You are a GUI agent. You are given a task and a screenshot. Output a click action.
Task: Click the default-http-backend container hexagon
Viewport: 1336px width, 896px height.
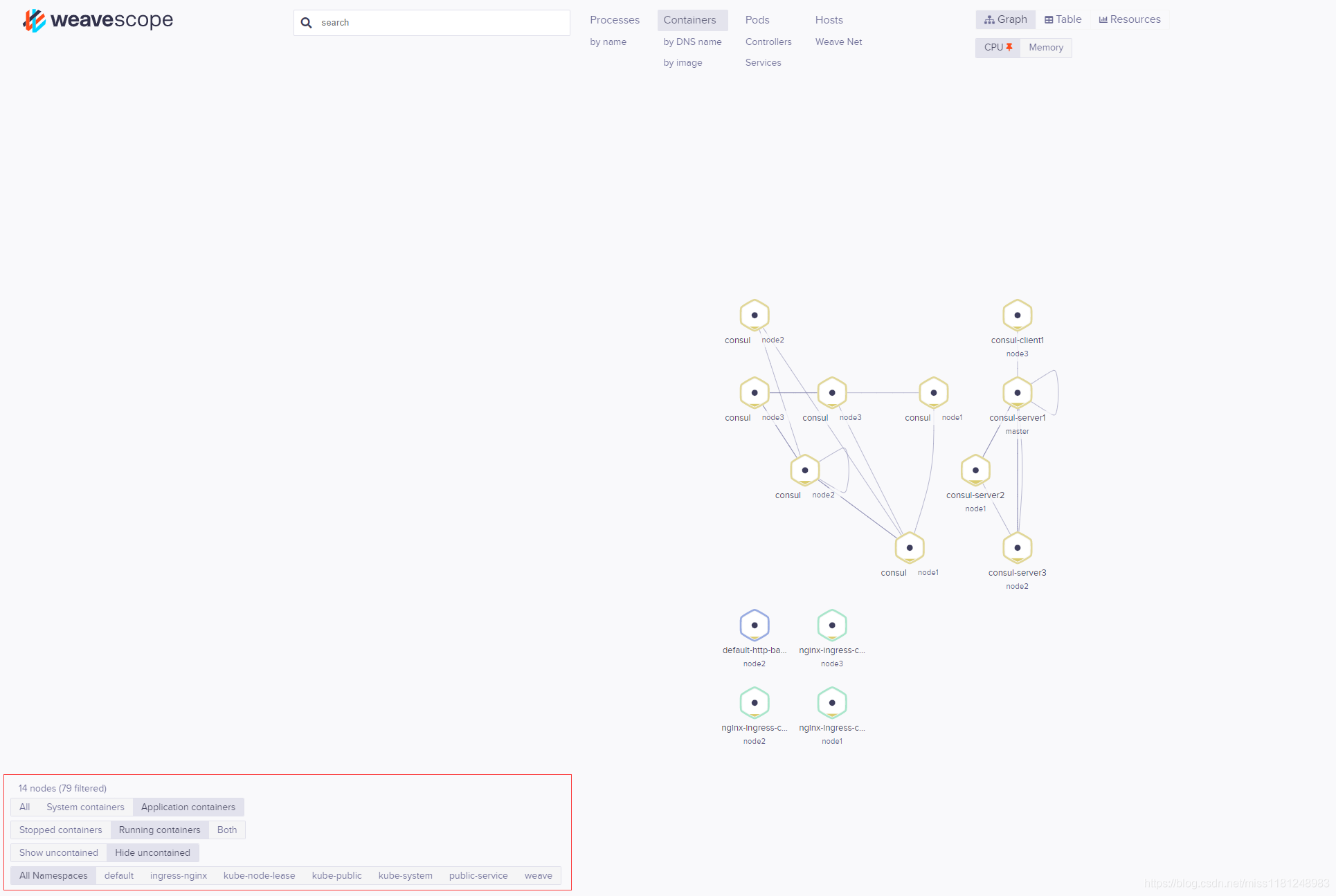coord(754,625)
